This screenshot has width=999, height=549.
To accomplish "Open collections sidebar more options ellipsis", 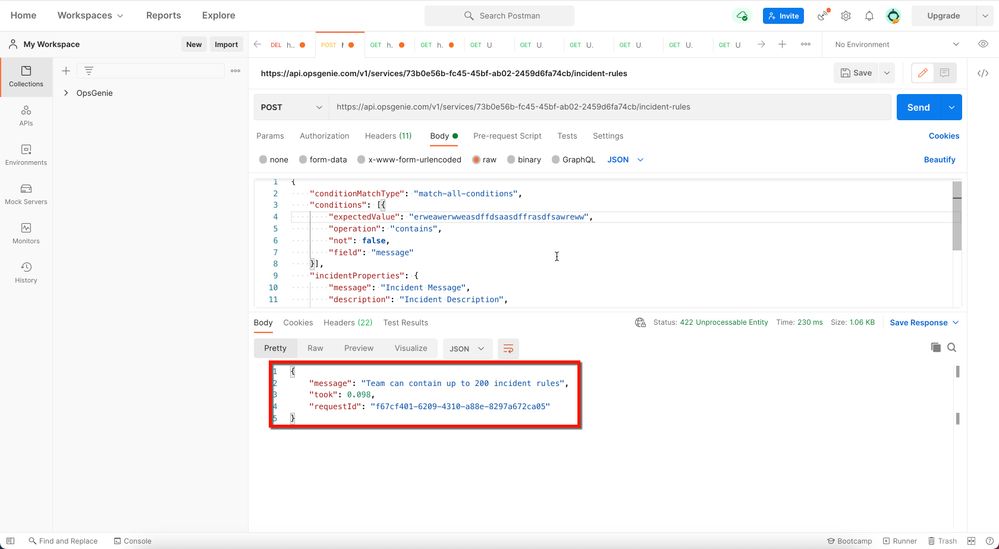I will 235,71.
